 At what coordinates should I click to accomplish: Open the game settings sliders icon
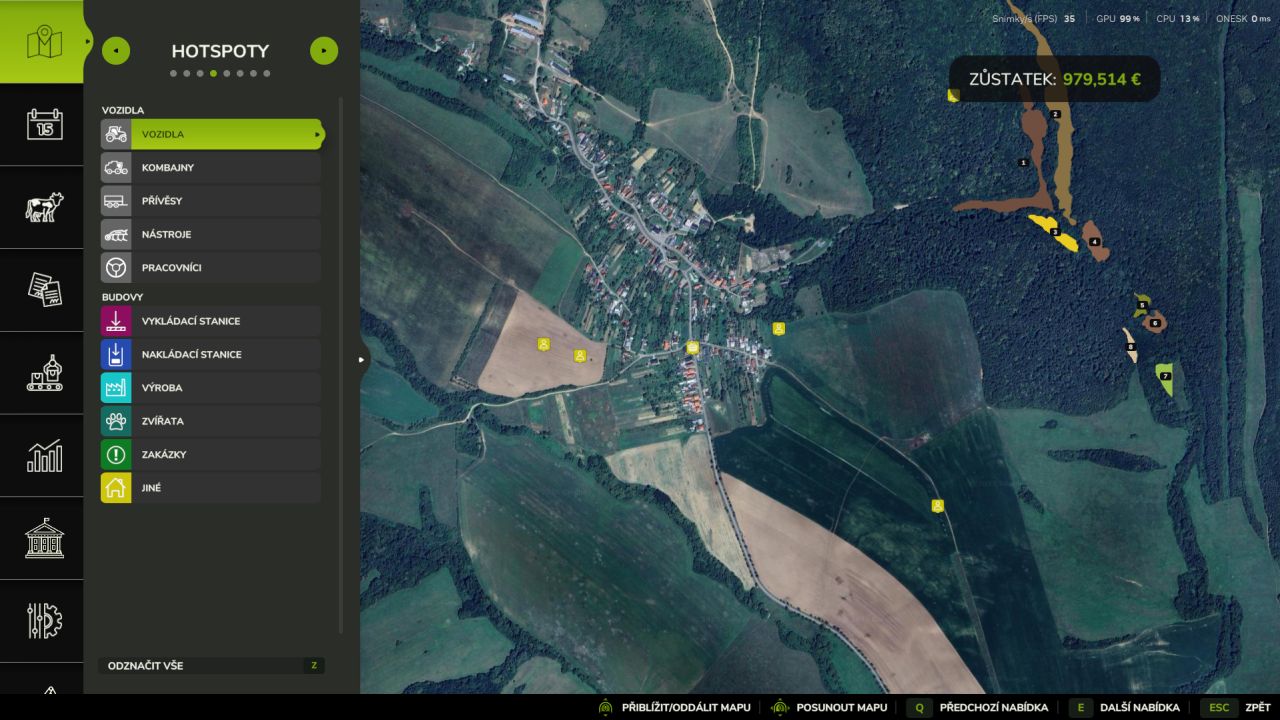[44, 621]
